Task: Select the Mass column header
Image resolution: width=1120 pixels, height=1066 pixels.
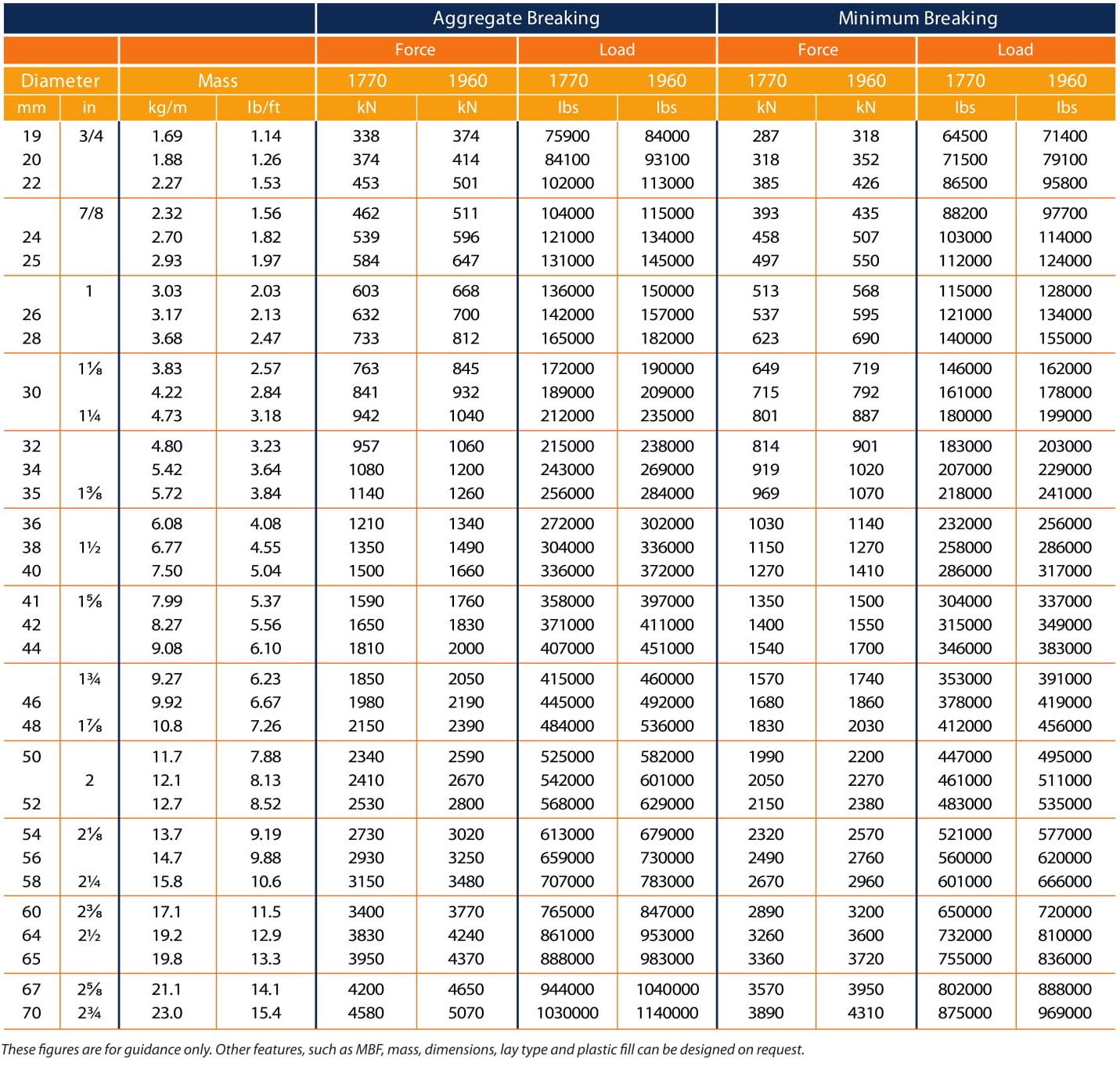Action: click(x=217, y=81)
